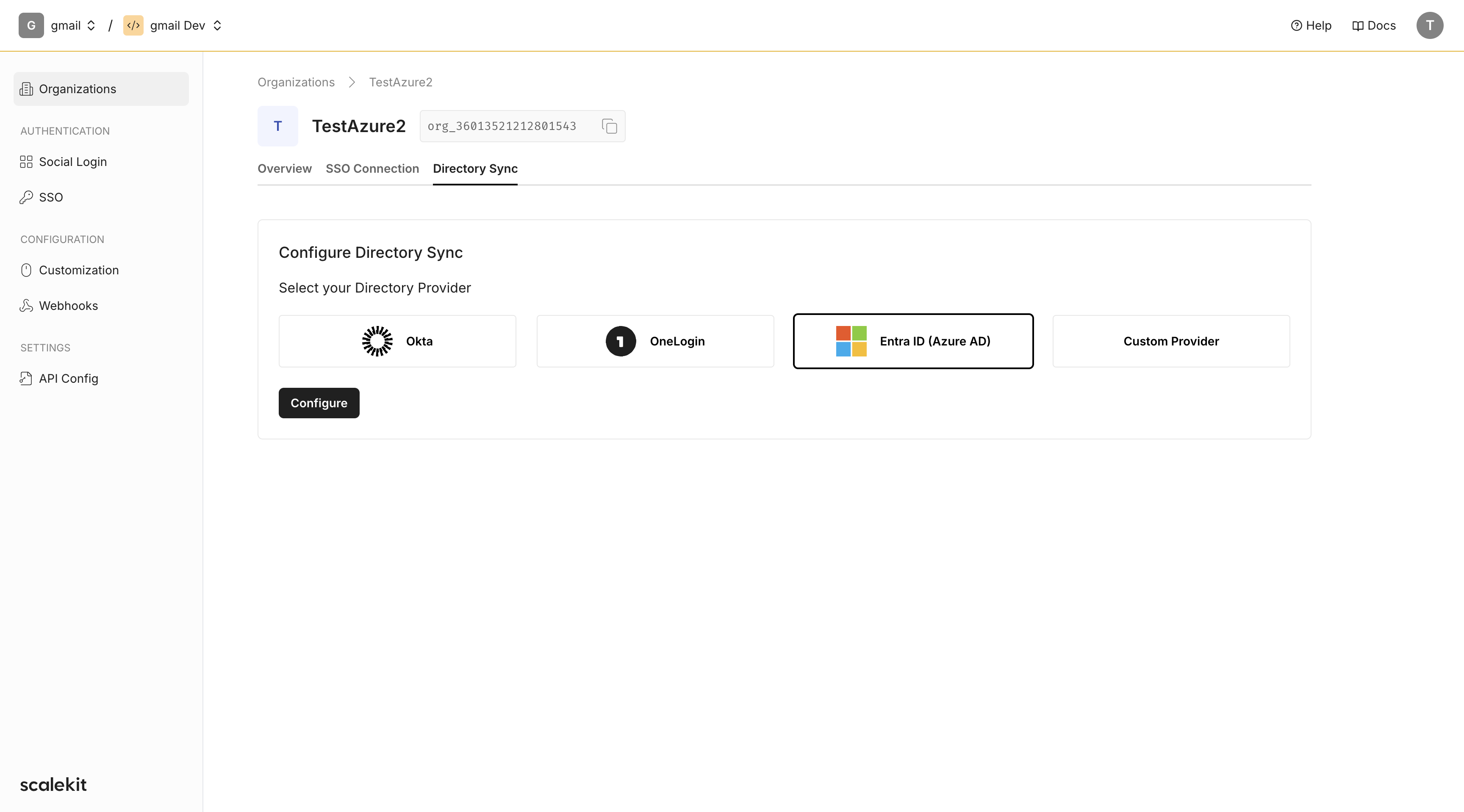Click the TestAzure2 organization title
The image size is (1464, 812).
coord(359,126)
